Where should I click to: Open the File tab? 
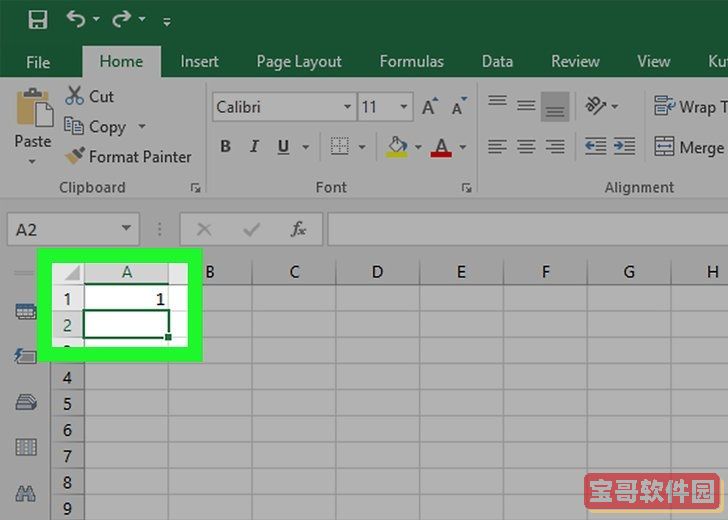click(38, 62)
